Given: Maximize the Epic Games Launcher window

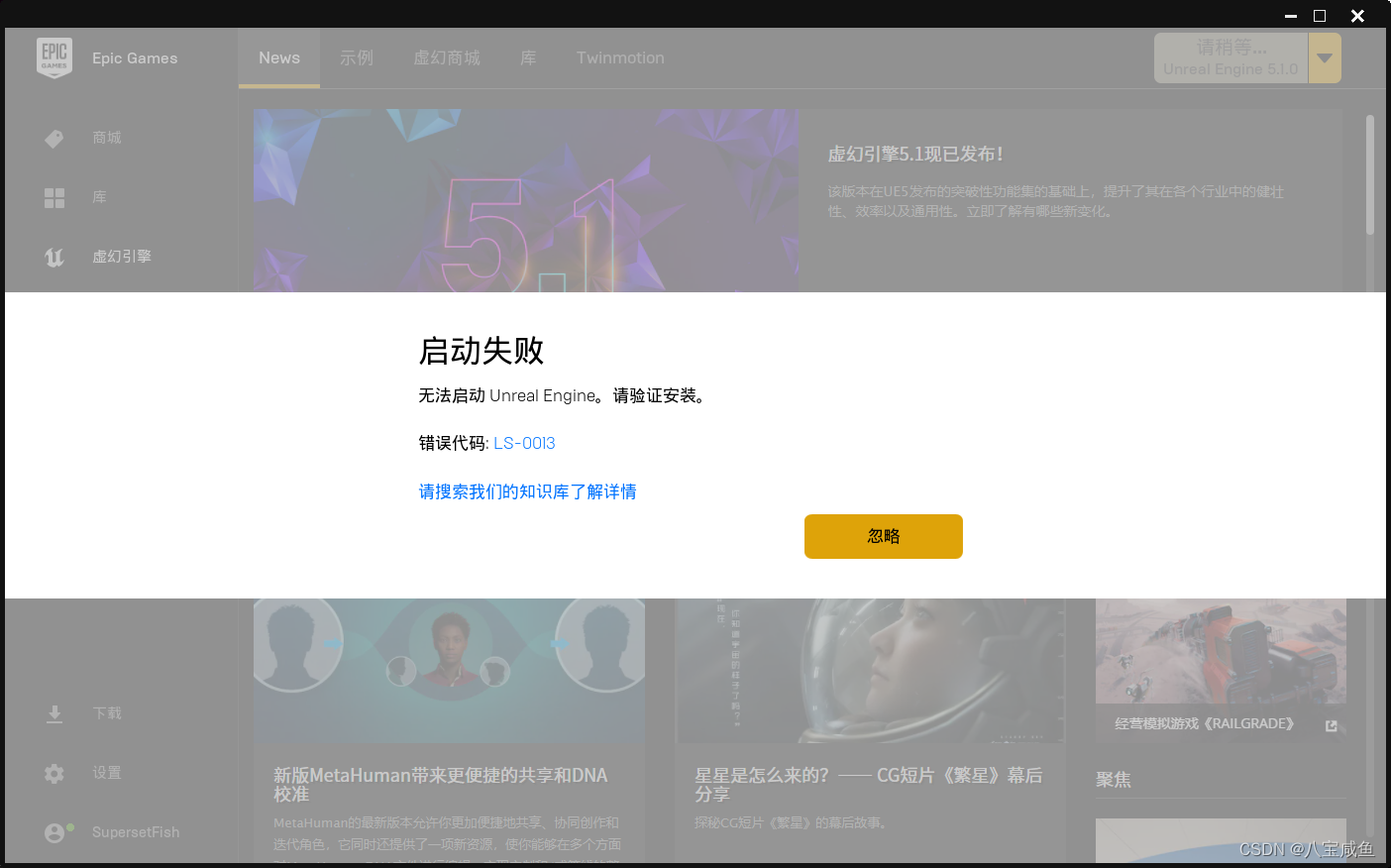Looking at the screenshot, I should [1320, 16].
